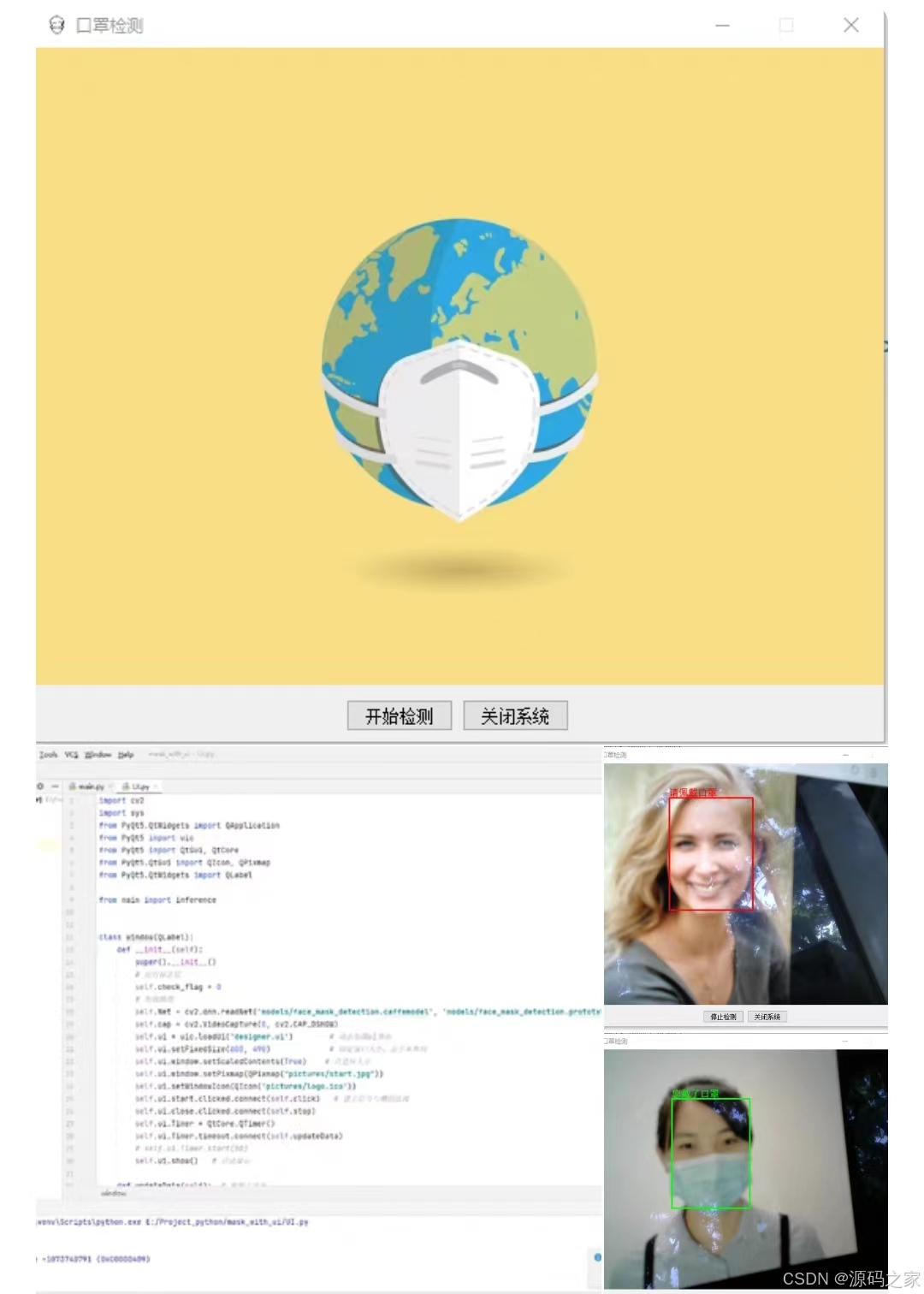Click the detection window title bar icon
924x1294 pixels.
[608, 755]
